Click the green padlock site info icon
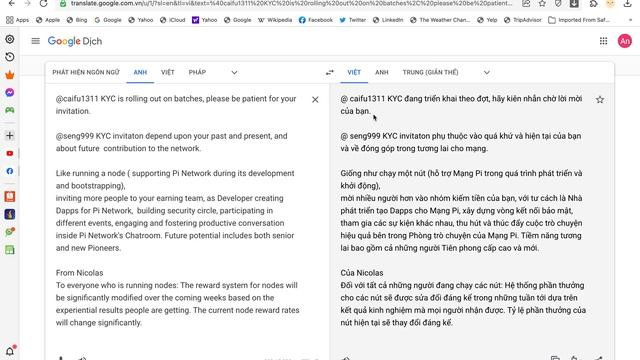Screen dimensions: 640x360 [63, 4]
